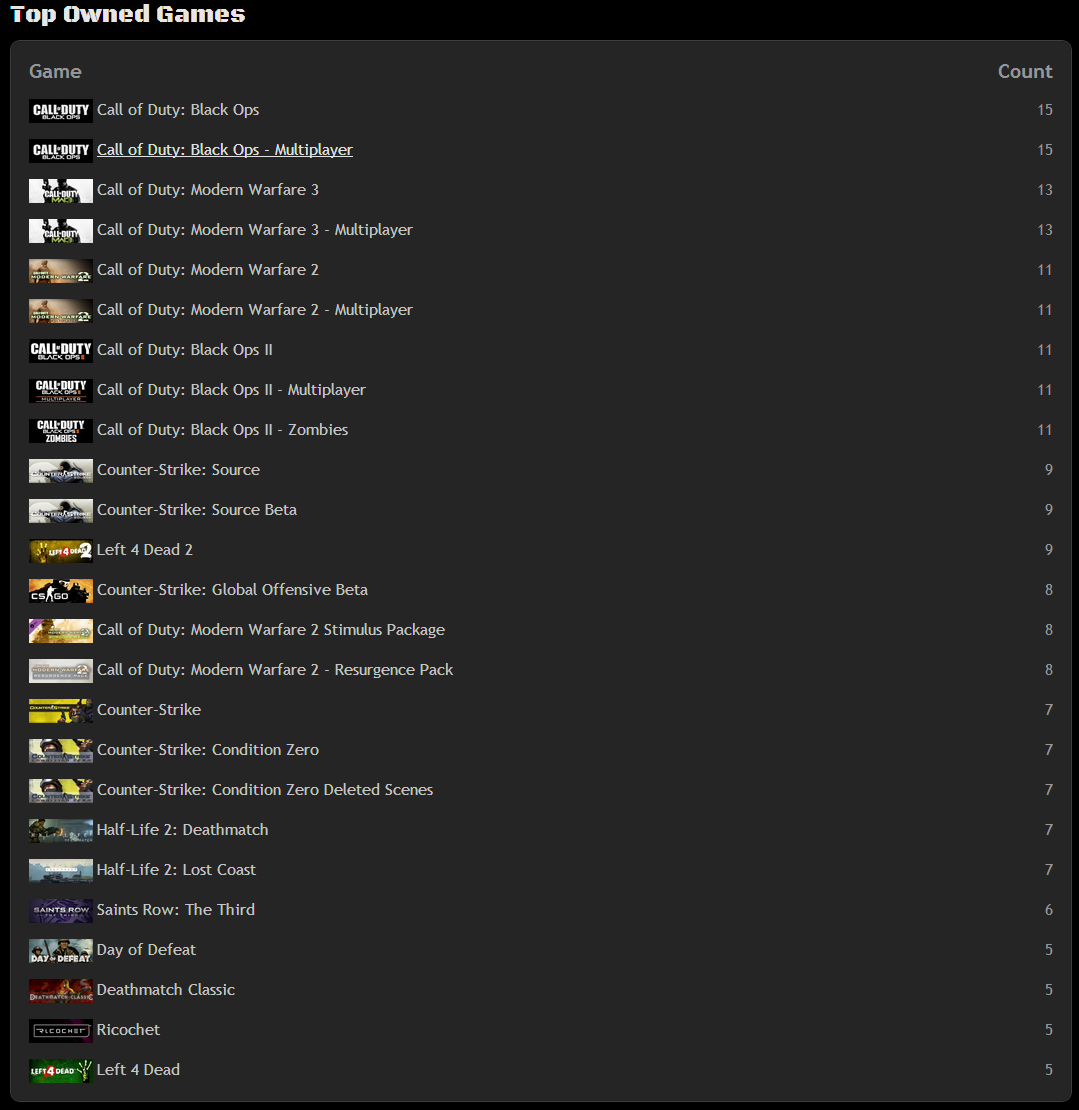Image resolution: width=1079 pixels, height=1110 pixels.
Task: Click count 13 in Modern Warfare 3 - Multiplayer row
Action: [1044, 230]
